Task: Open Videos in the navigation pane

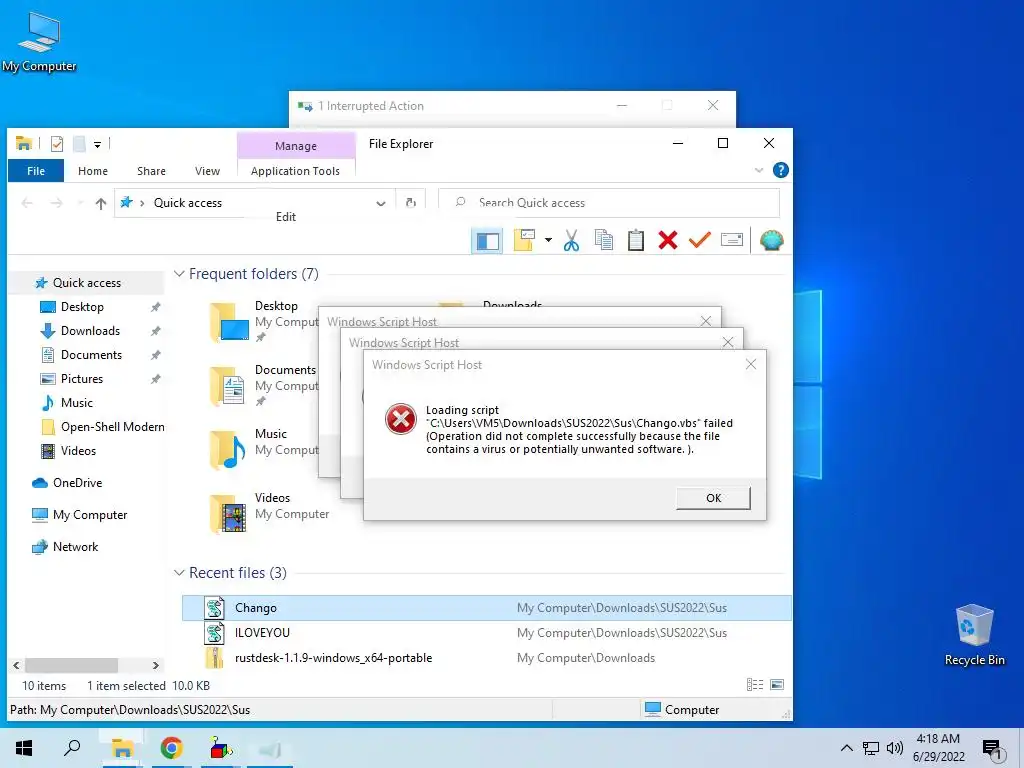Action: pos(78,451)
